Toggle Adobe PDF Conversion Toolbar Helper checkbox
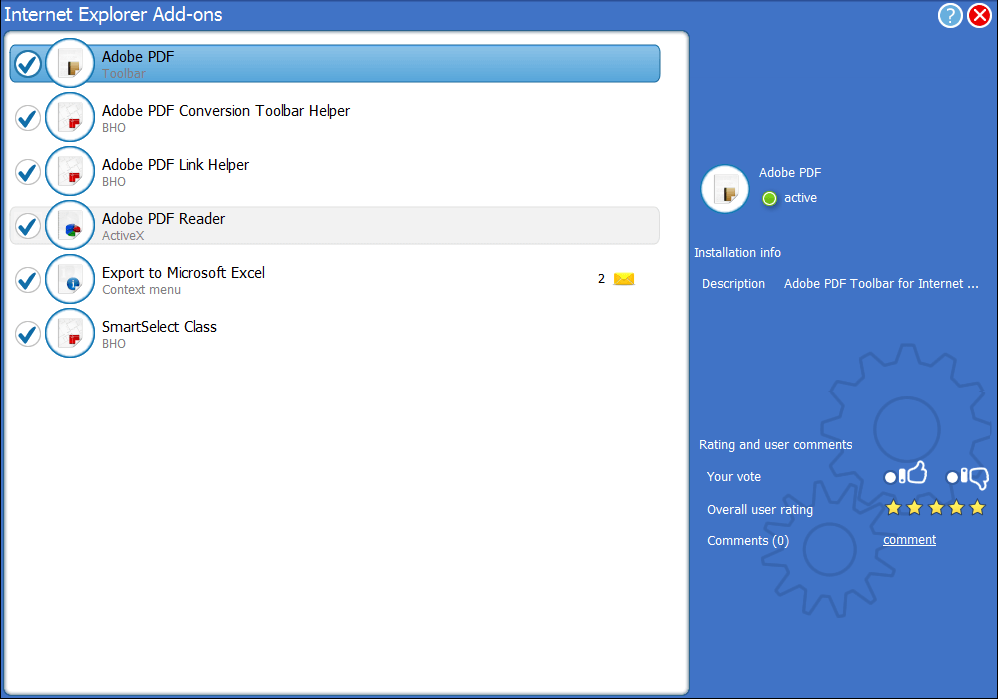The image size is (998, 699). (28, 118)
